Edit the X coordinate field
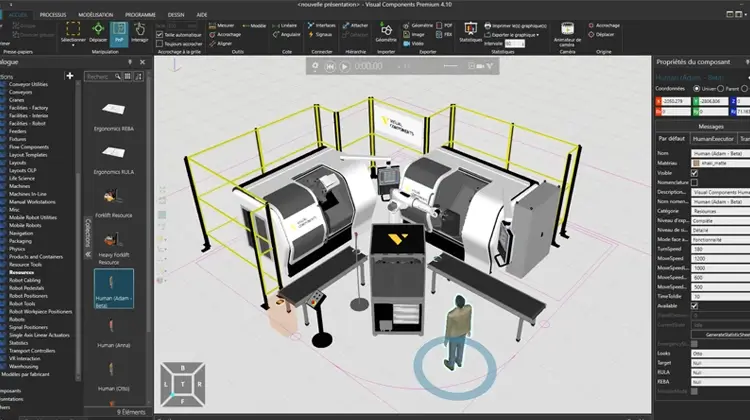The image size is (750, 420). pyautogui.click(x=673, y=101)
